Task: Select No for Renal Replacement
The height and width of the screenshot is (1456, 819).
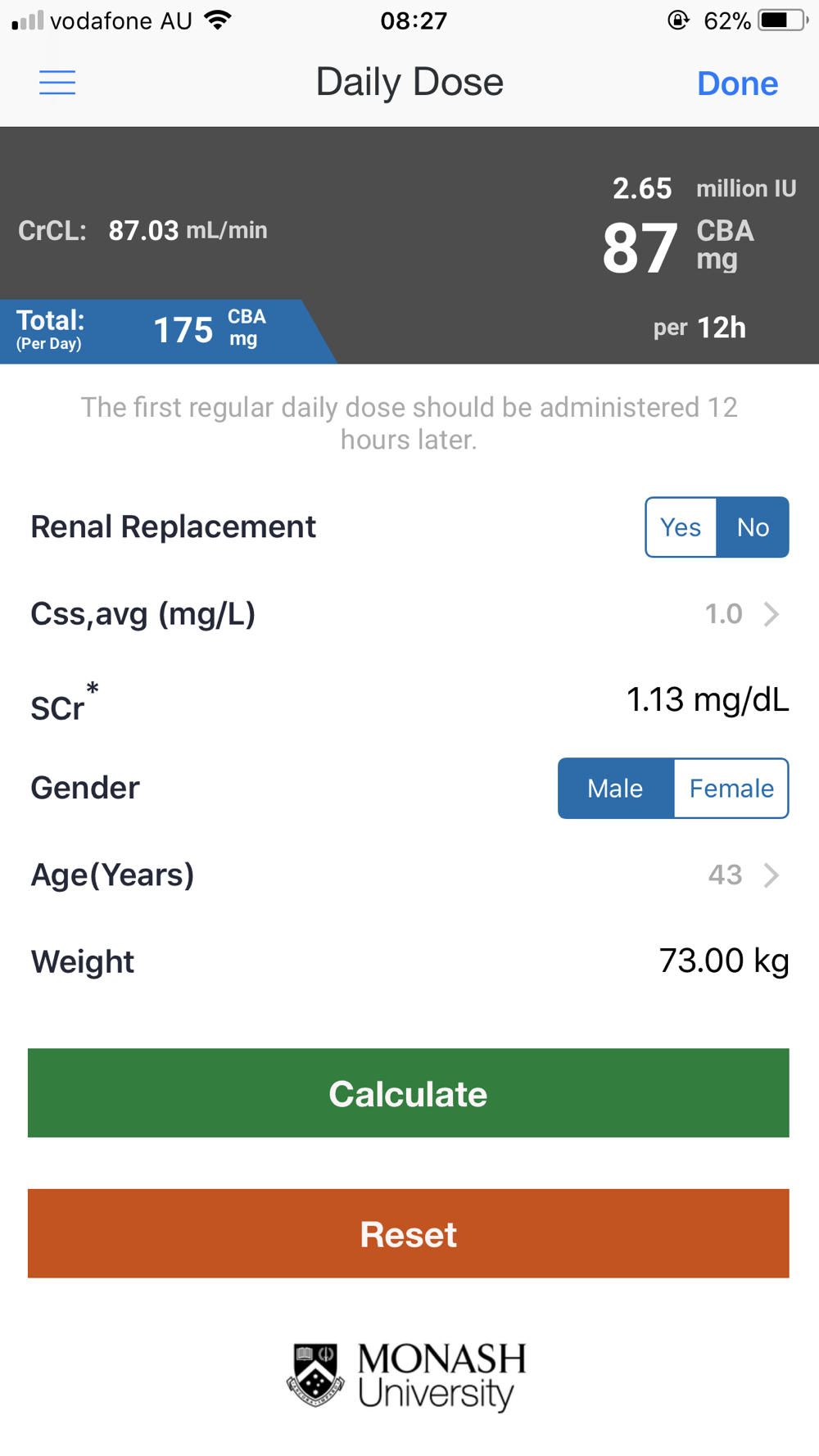Action: point(753,527)
